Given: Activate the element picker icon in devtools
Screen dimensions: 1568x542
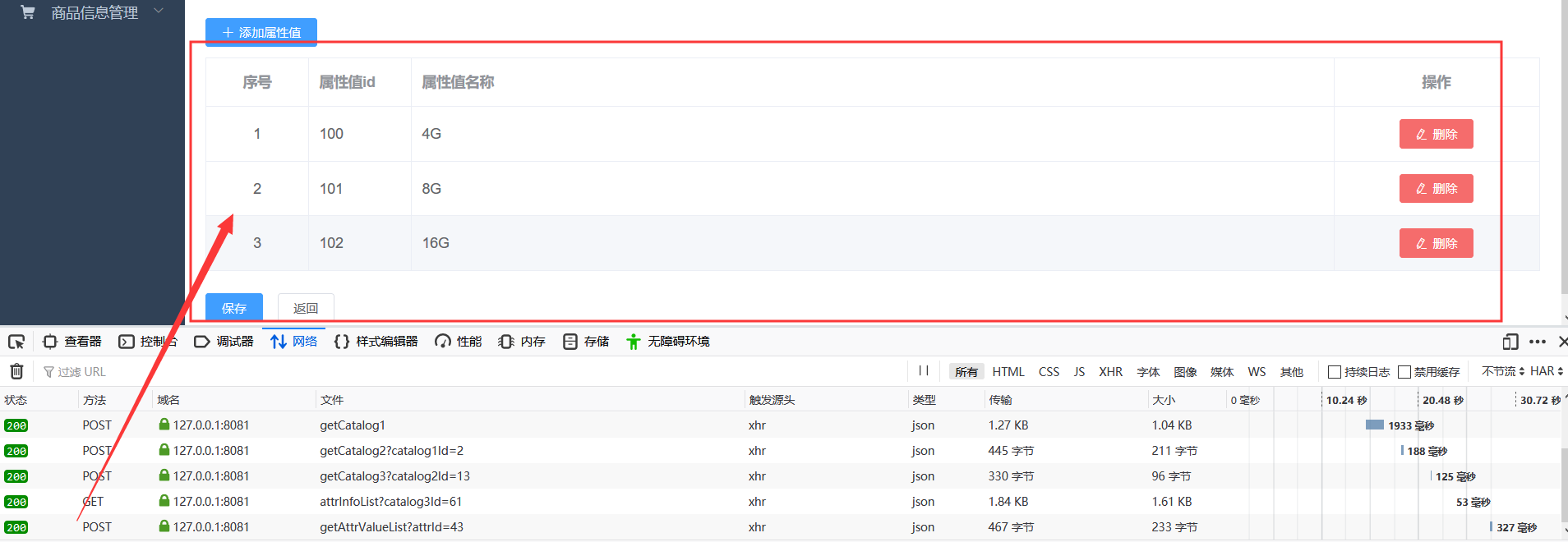Looking at the screenshot, I should tap(16, 342).
